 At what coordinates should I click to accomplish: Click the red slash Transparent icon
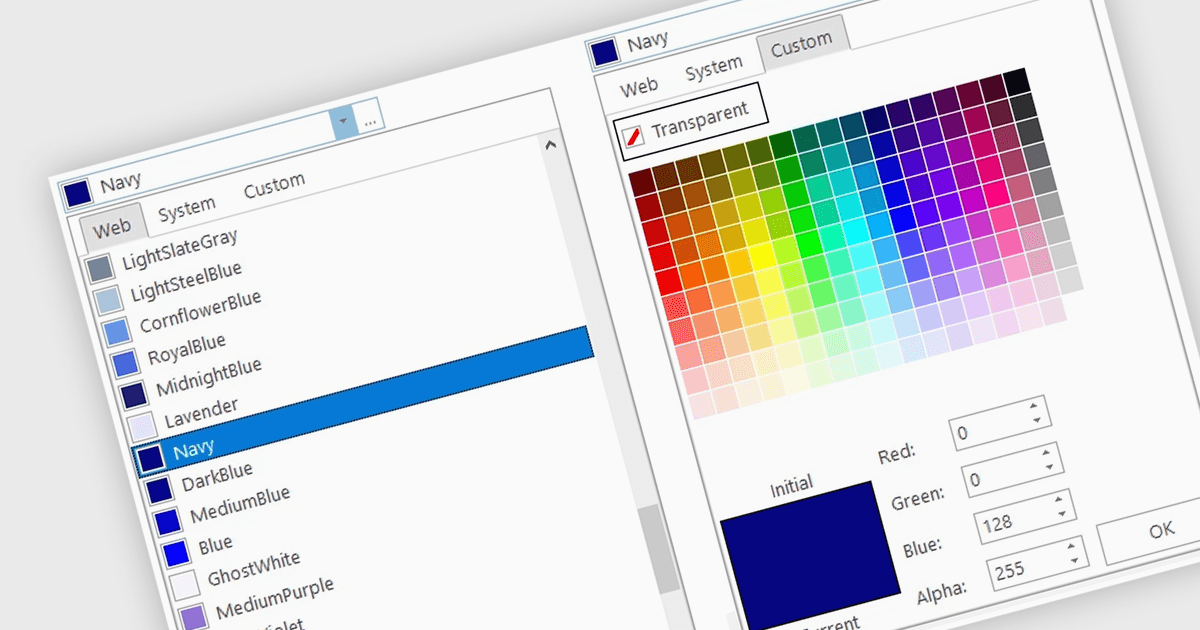(632, 136)
